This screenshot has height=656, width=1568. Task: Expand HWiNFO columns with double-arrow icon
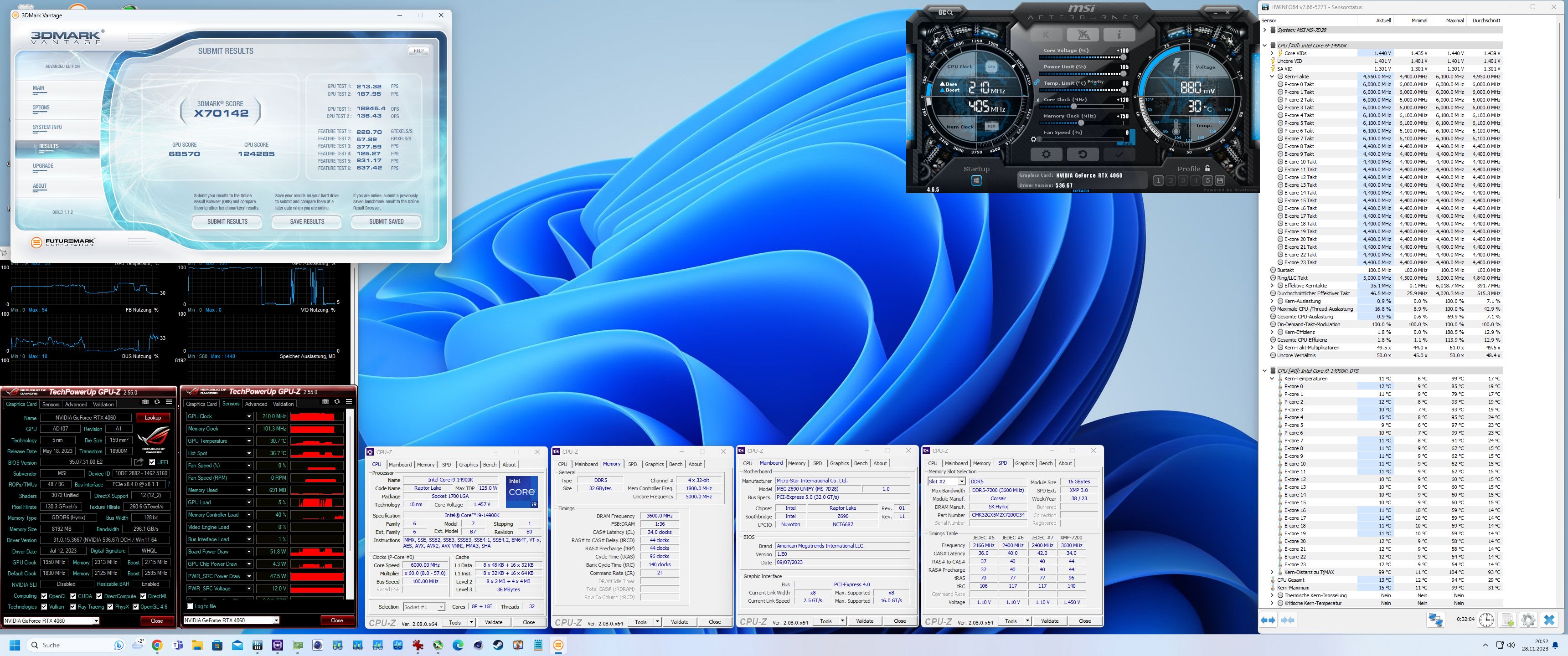point(1268,620)
